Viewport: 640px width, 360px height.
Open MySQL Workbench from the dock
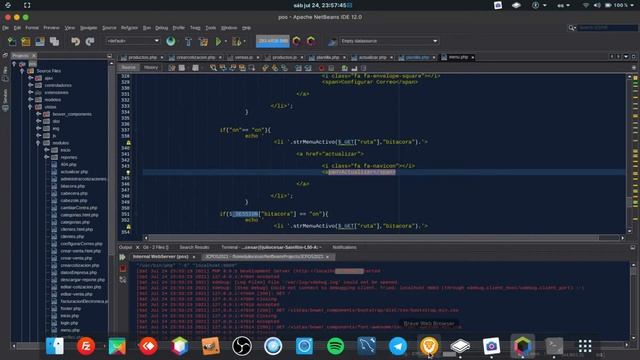[x=367, y=346]
